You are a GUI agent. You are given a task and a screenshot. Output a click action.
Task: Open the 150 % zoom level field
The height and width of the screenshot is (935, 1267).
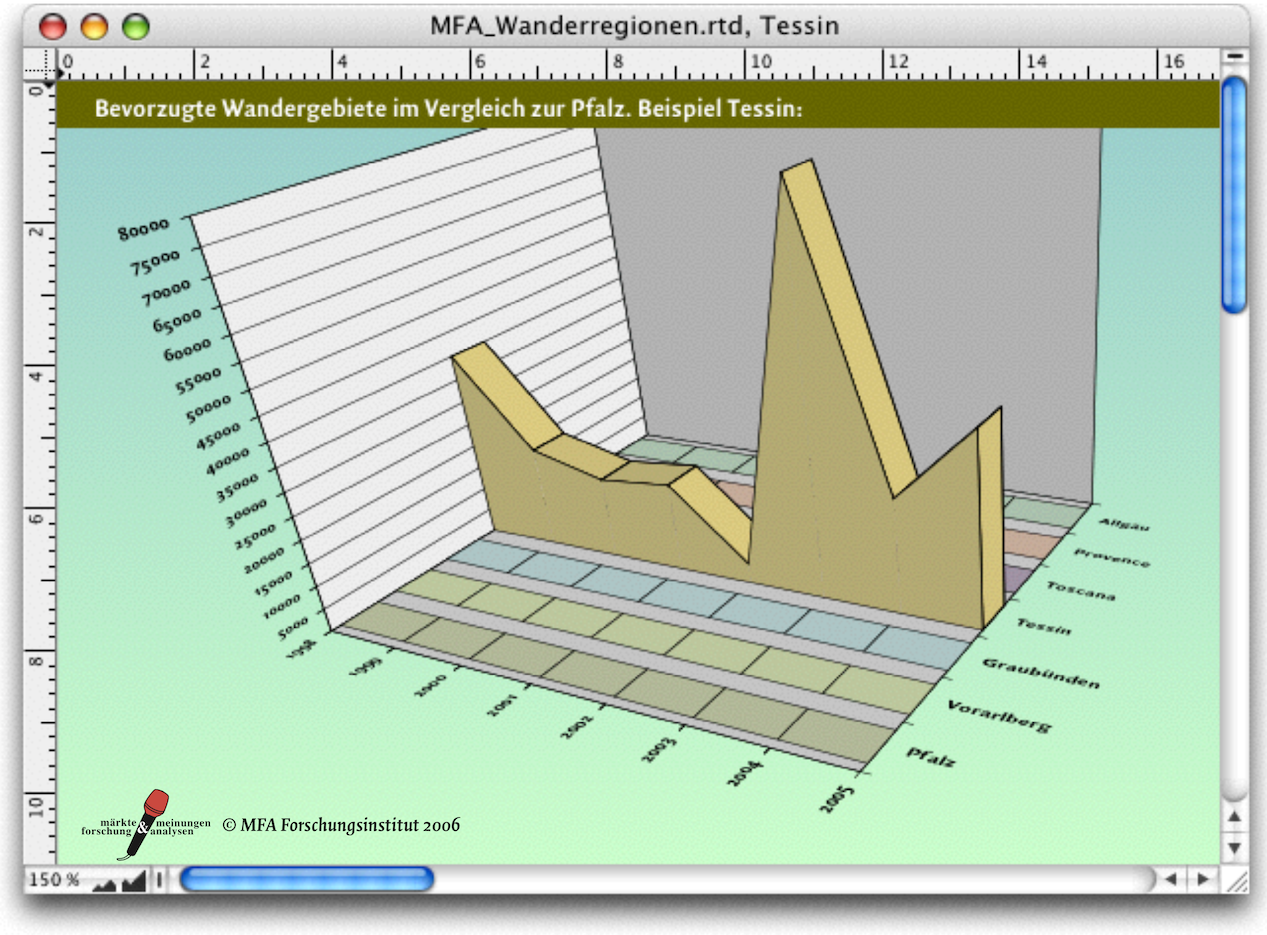[x=56, y=881]
